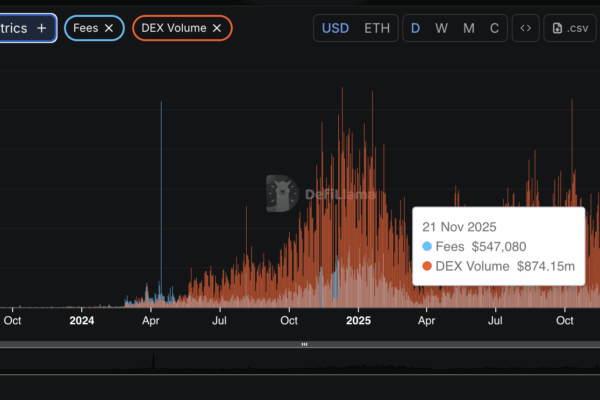Viewport: 600px width, 400px height.
Task: Select the monthly M interval
Action: pos(468,28)
